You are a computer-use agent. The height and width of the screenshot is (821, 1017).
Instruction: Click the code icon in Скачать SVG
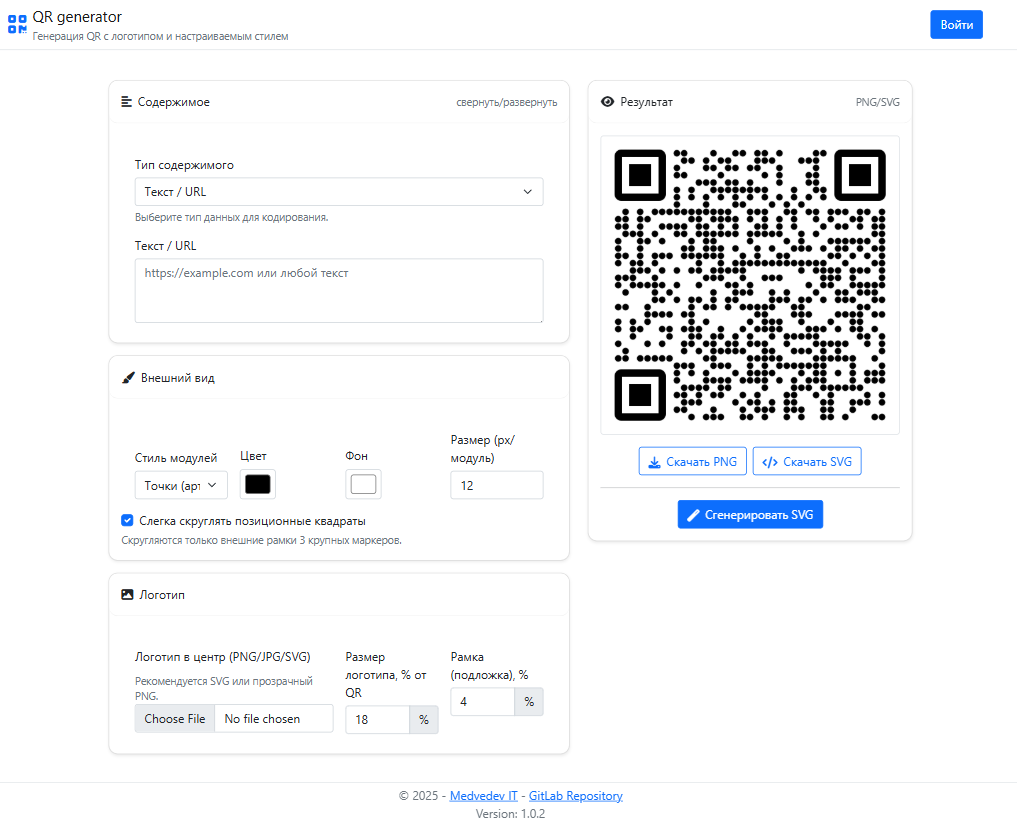770,462
